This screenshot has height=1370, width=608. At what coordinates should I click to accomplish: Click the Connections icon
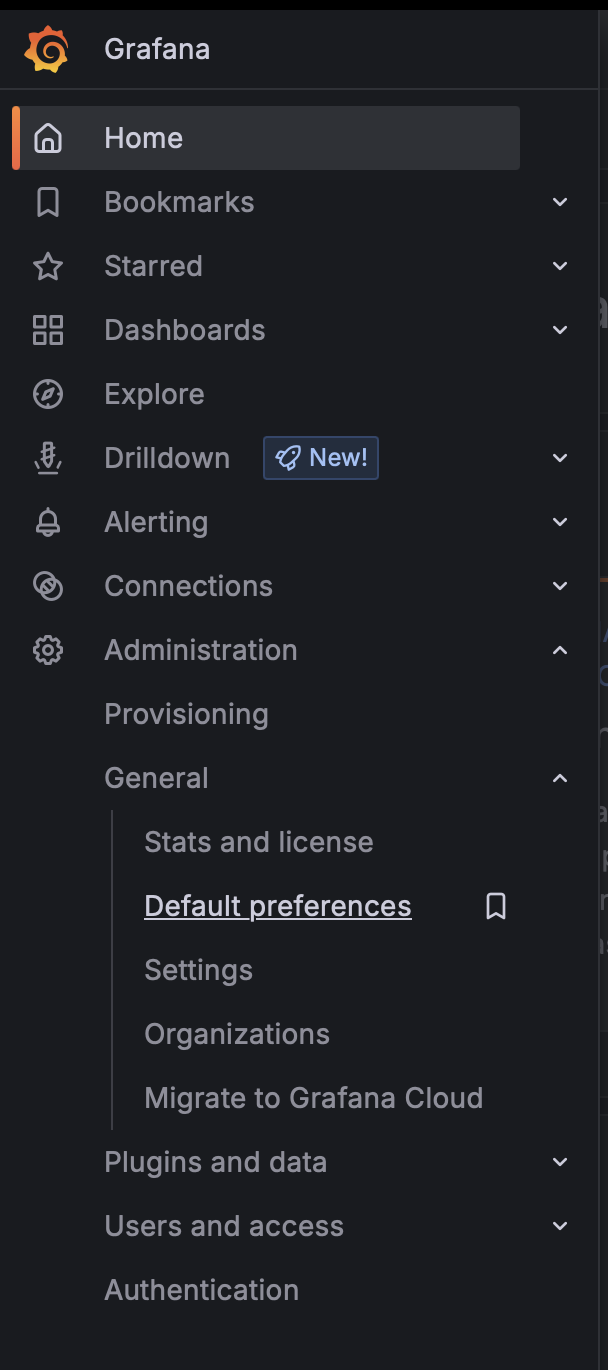coord(47,585)
